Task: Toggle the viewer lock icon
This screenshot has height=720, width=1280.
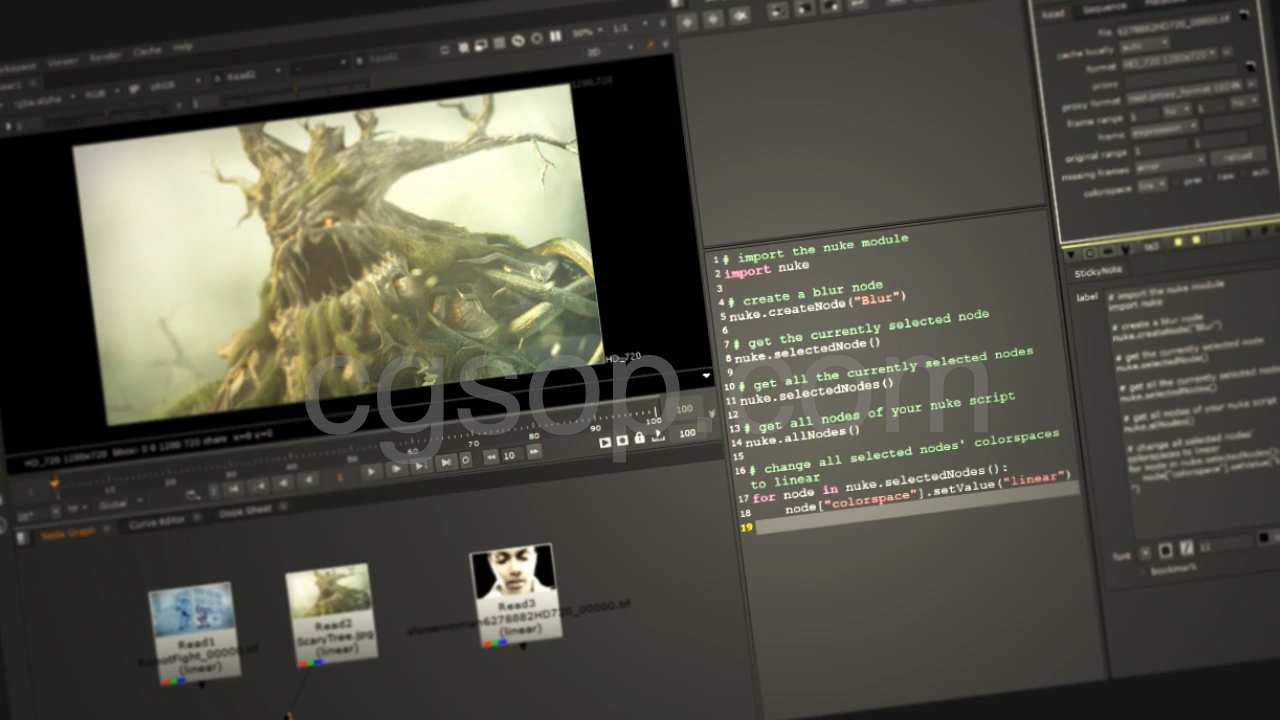Action: coord(640,437)
